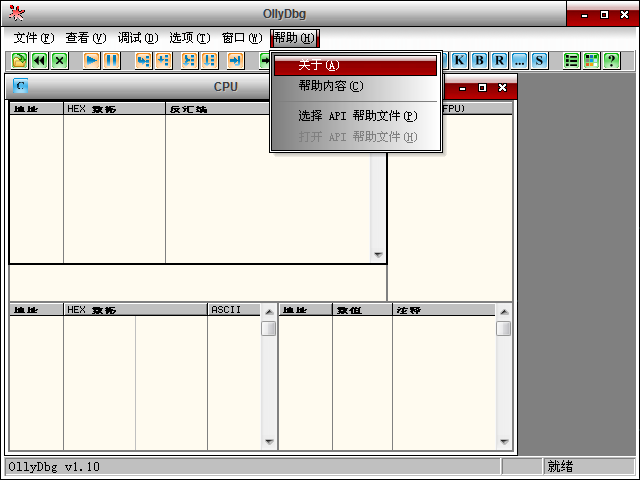Click the Close program X toolbar icon
Screen dimensions: 640x480
[x=60, y=61]
